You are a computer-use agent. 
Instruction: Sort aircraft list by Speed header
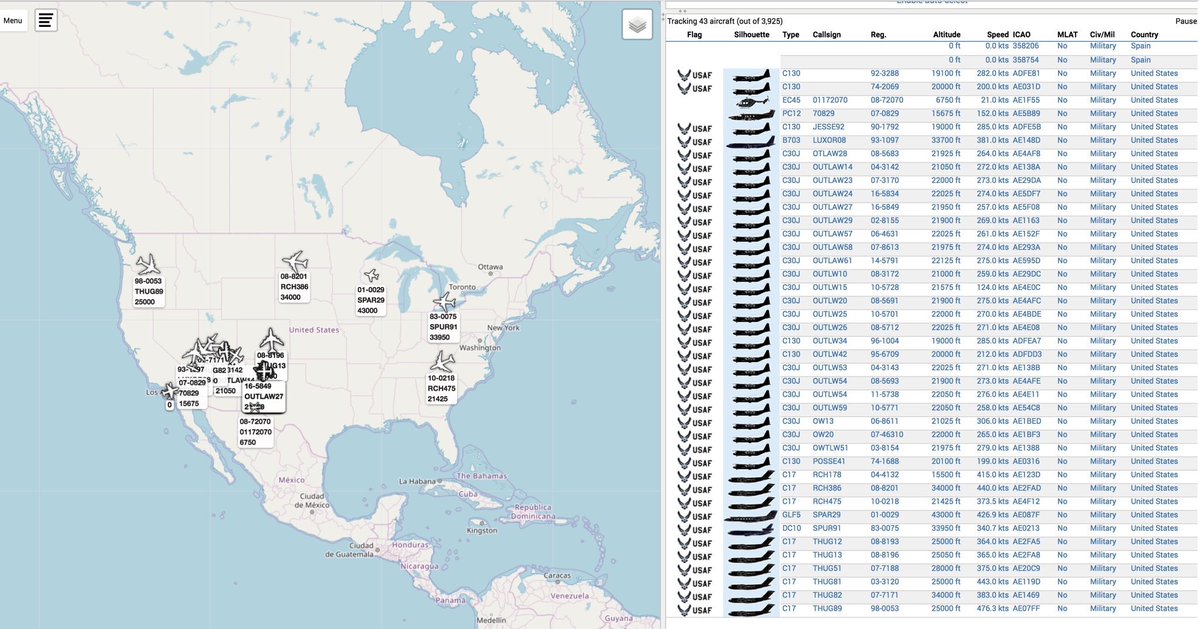[998, 35]
